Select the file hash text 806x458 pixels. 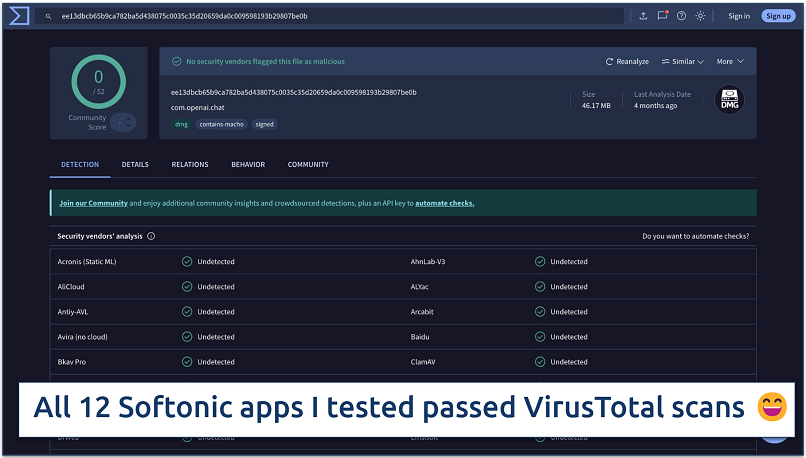(x=294, y=93)
